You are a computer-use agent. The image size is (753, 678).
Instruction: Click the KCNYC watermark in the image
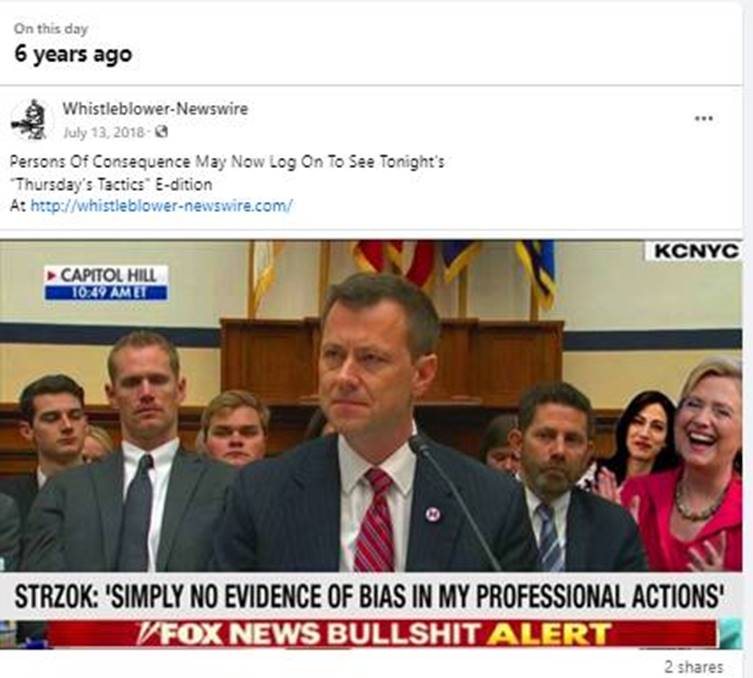pyautogui.click(x=691, y=251)
